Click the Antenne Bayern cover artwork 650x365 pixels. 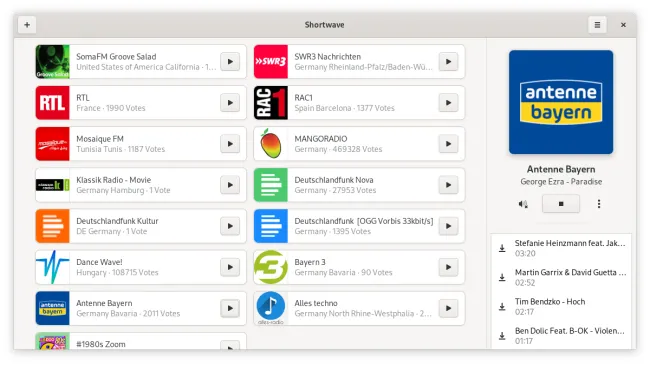pyautogui.click(x=561, y=102)
